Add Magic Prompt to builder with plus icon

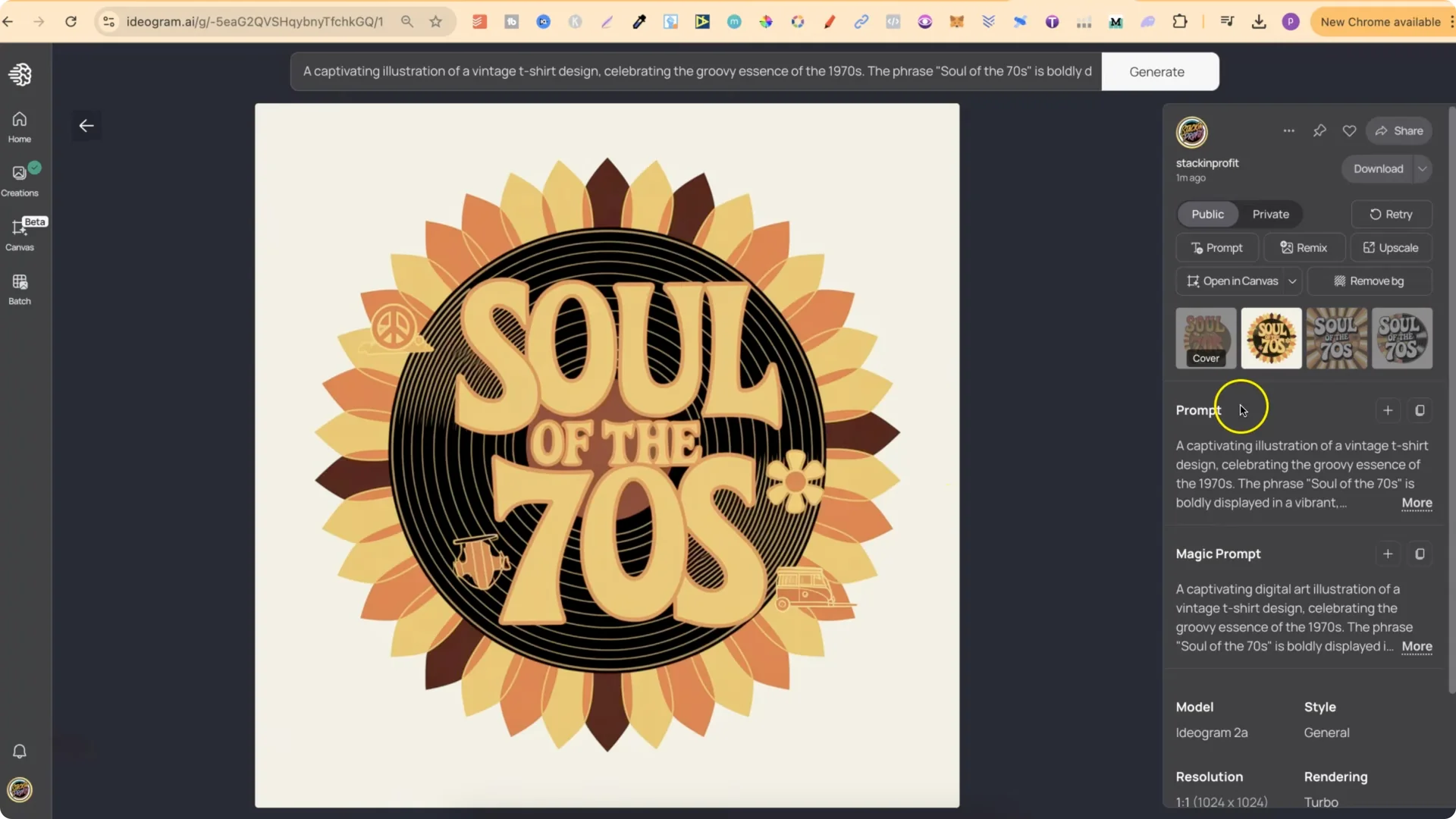click(x=1388, y=554)
